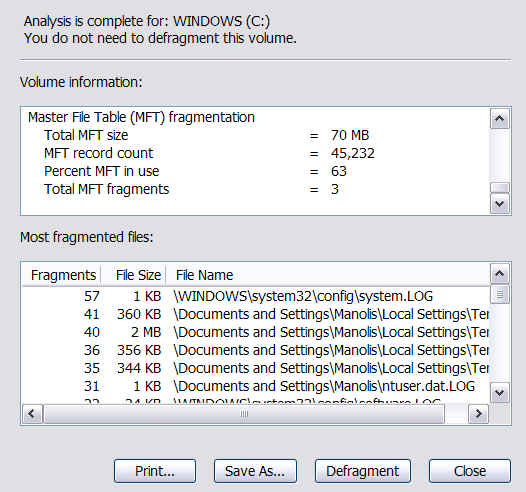Select the system.LOG file row
526x492 pixels.
click(x=256, y=296)
